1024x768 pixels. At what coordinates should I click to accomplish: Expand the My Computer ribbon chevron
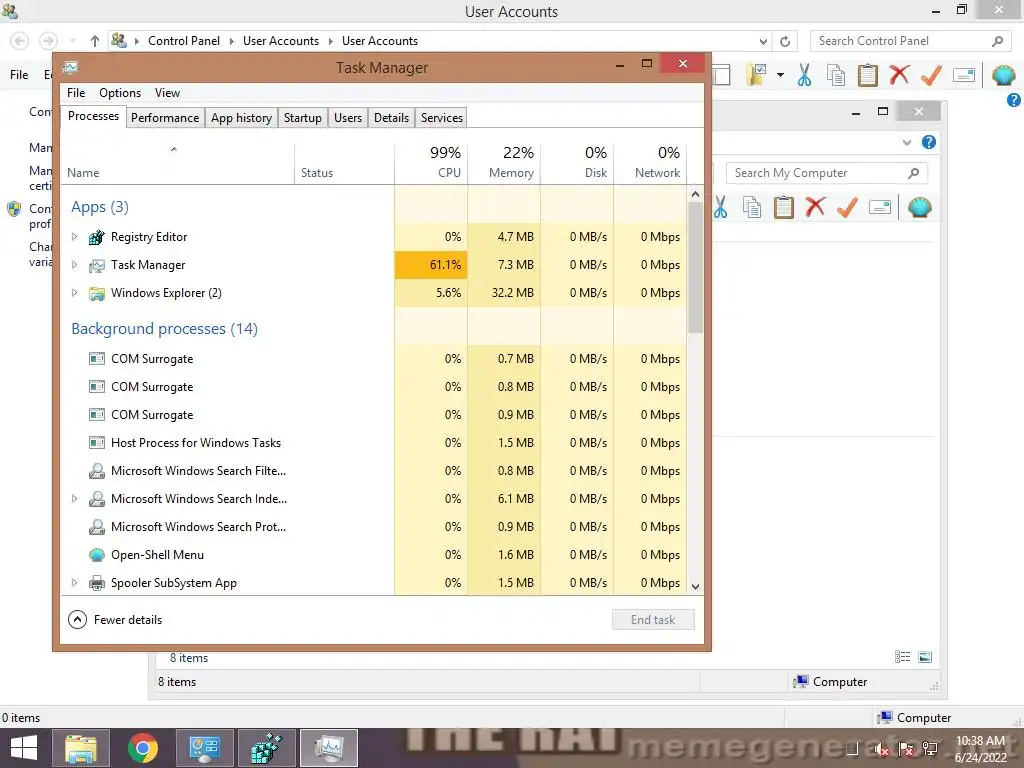pyautogui.click(x=906, y=142)
